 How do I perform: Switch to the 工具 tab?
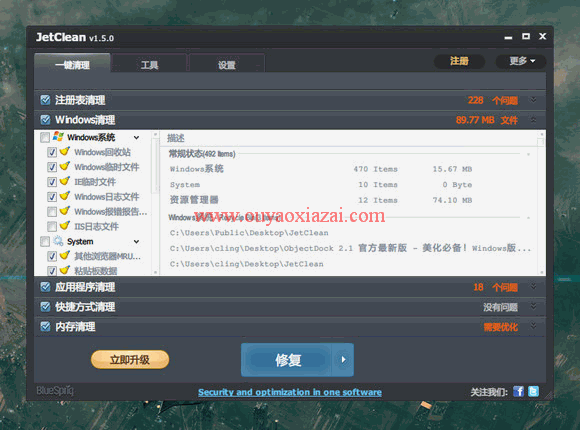149,64
